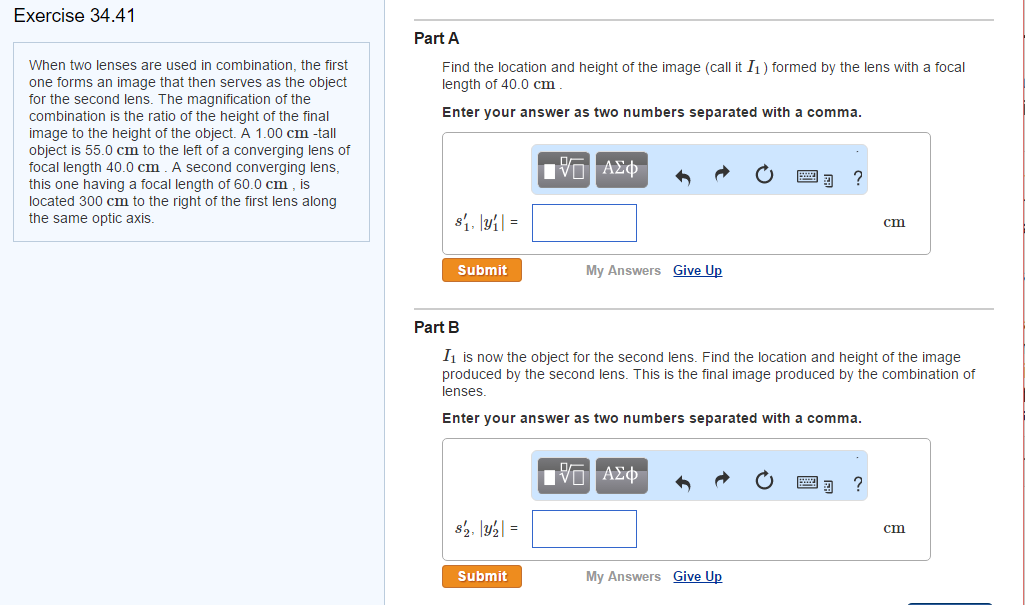Click Give Up for Part B
The image size is (1025, 605).
pyautogui.click(x=697, y=576)
